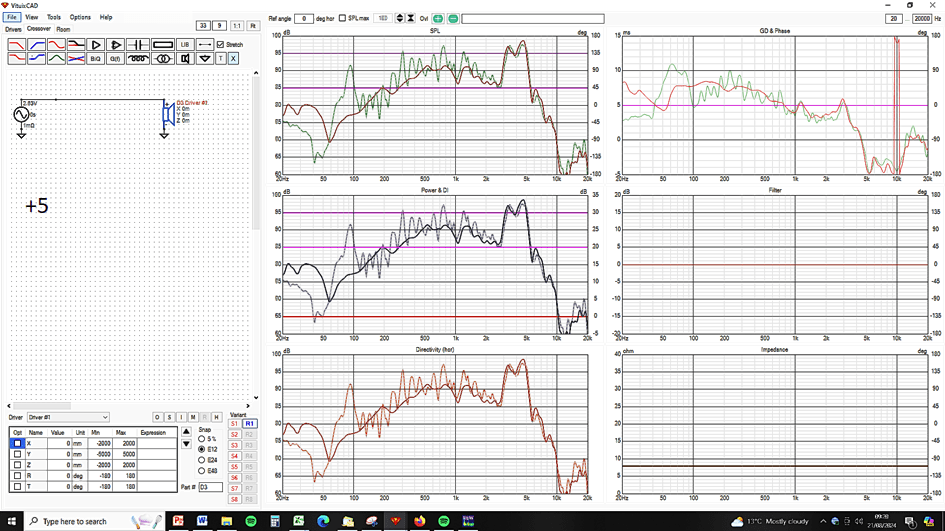945x531 pixels.
Task: Add the transformer double-circle component
Action: click(163, 58)
